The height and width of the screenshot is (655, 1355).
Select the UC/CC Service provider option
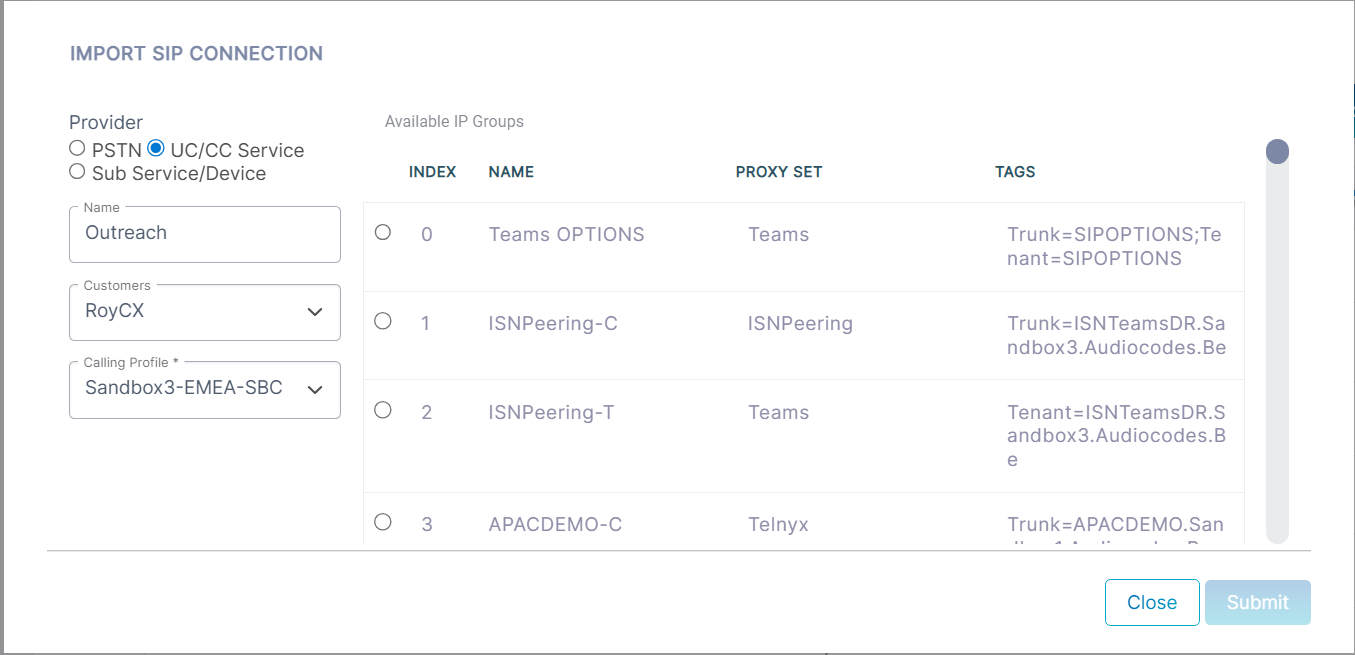(155, 149)
